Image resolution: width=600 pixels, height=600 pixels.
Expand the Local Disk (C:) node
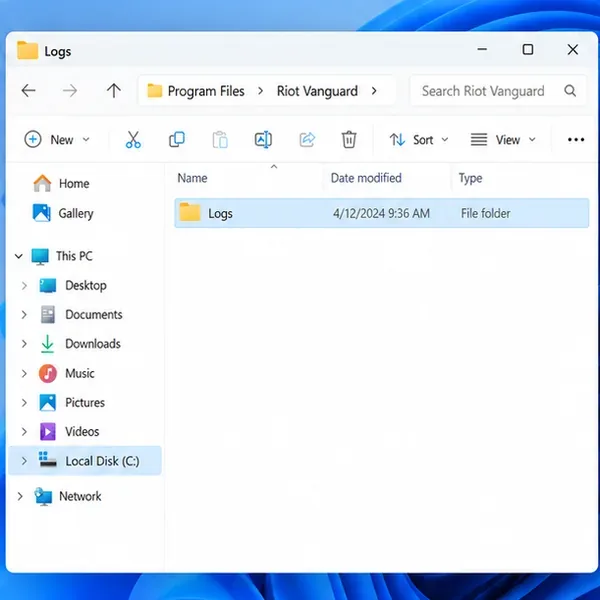click(x=24, y=461)
